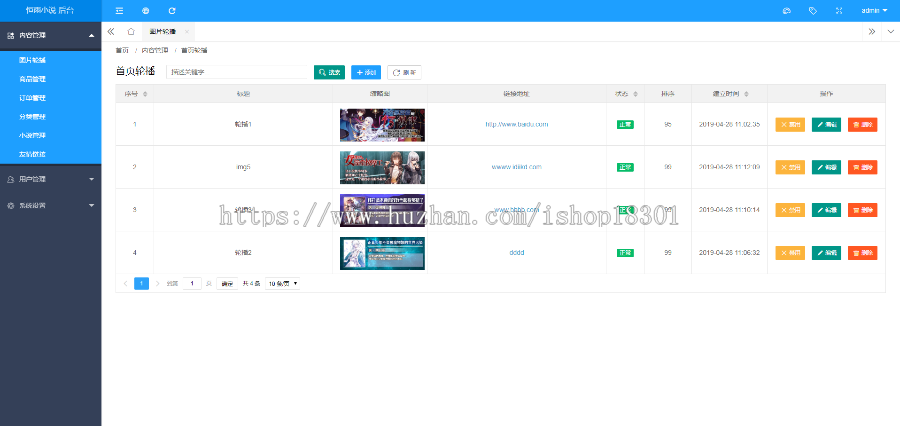
Task: Open 订单管理 in the sidebar
Action: 32,98
